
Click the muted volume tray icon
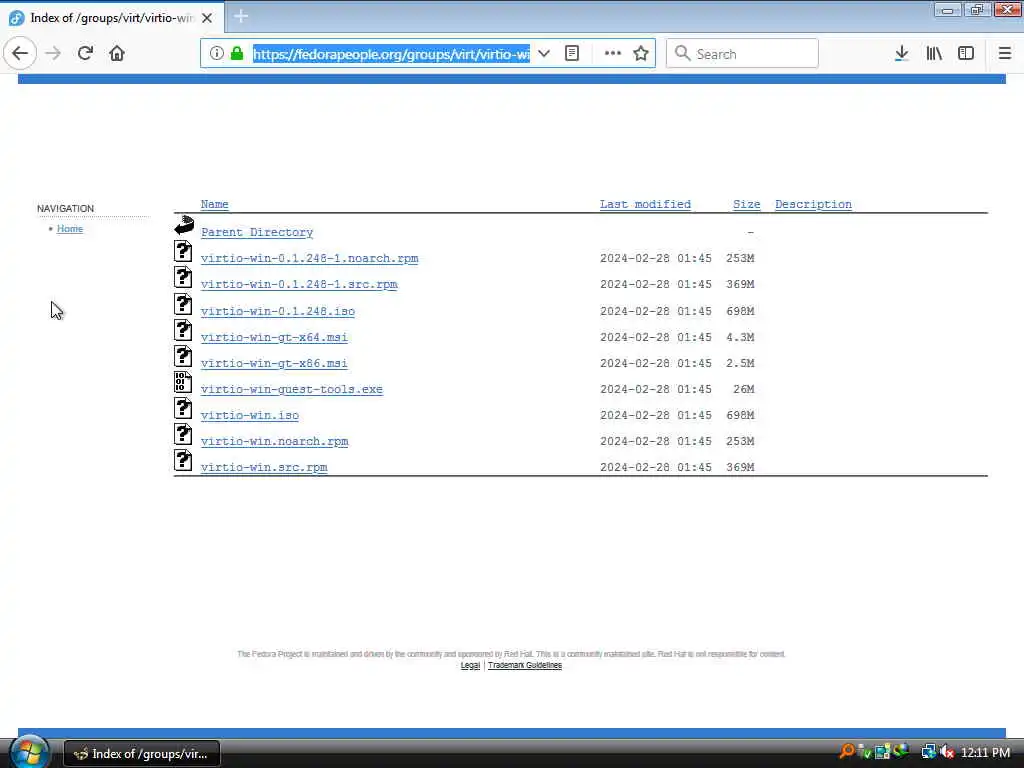947,752
